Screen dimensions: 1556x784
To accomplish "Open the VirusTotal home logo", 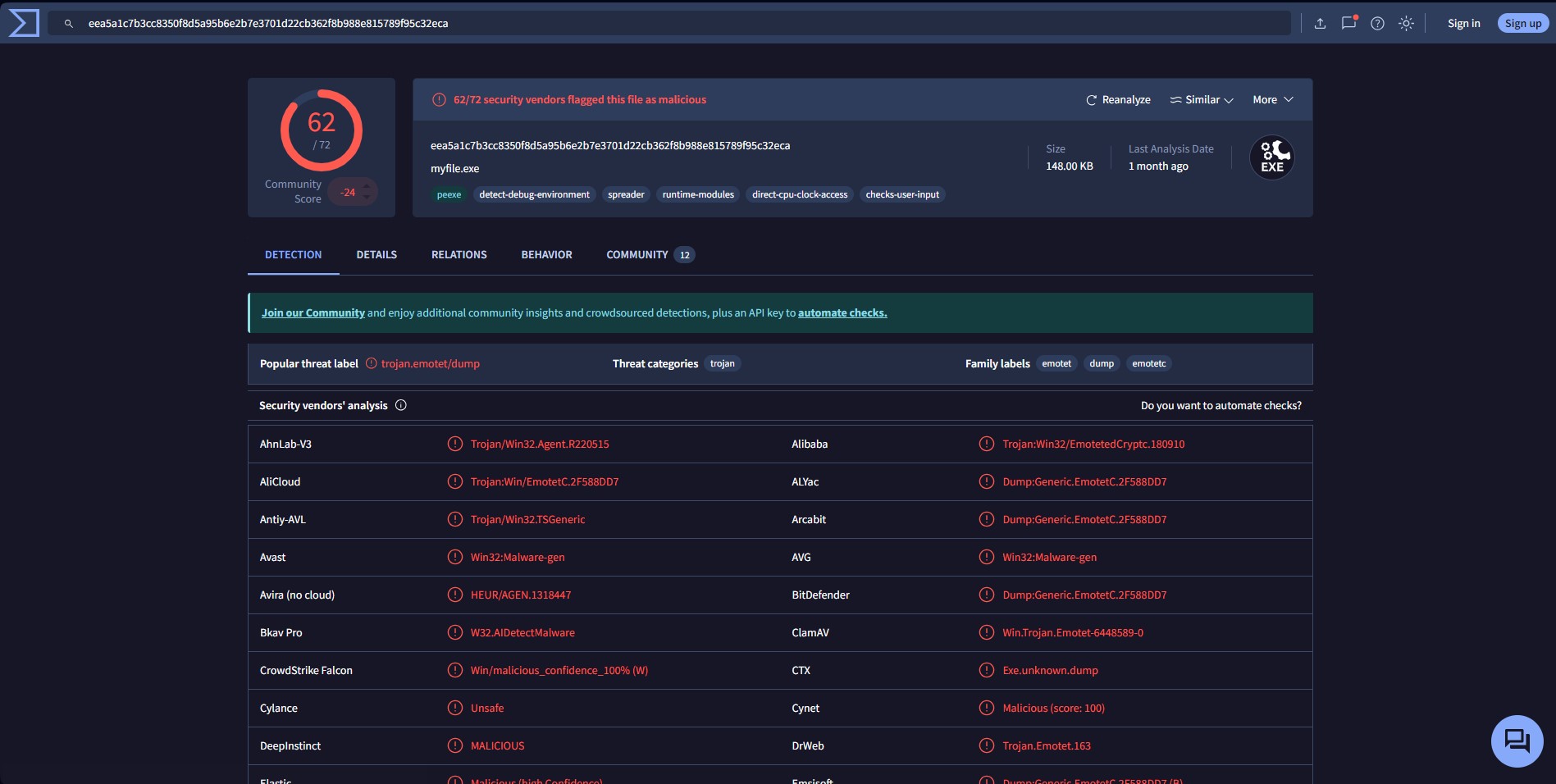I will click(24, 23).
